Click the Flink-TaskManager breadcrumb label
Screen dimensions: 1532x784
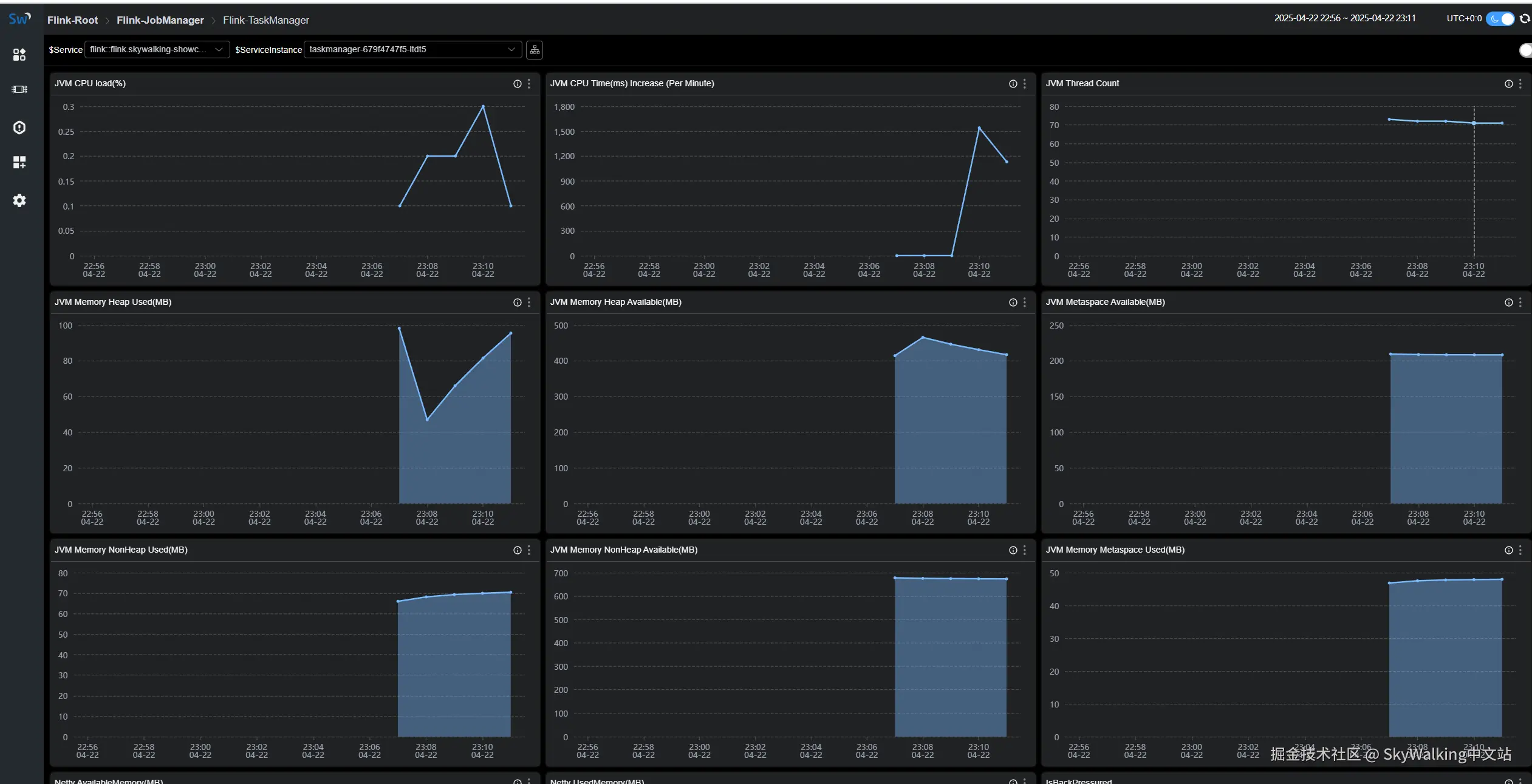tap(266, 20)
